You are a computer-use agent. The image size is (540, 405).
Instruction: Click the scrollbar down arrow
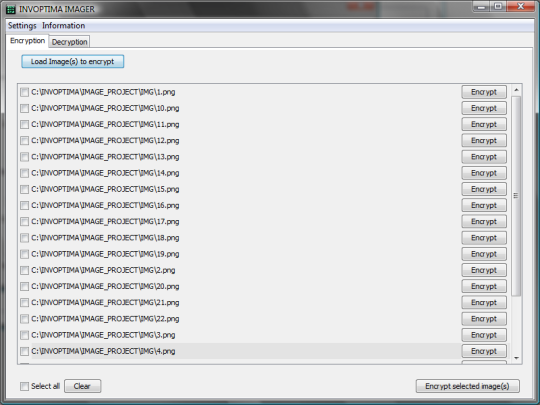click(x=516, y=358)
